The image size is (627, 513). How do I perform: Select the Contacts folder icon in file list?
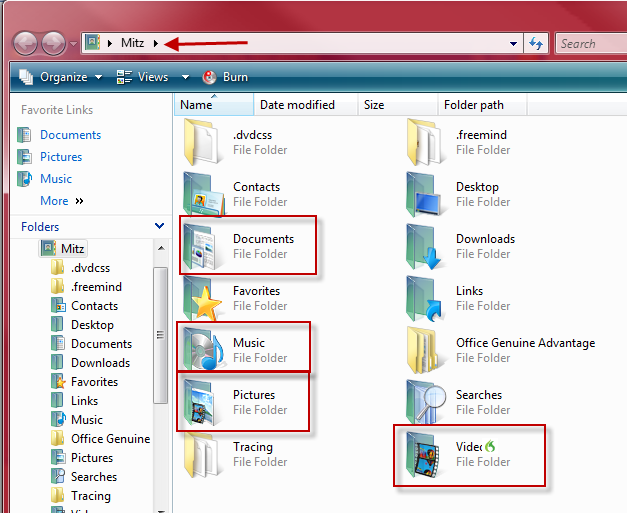point(203,194)
